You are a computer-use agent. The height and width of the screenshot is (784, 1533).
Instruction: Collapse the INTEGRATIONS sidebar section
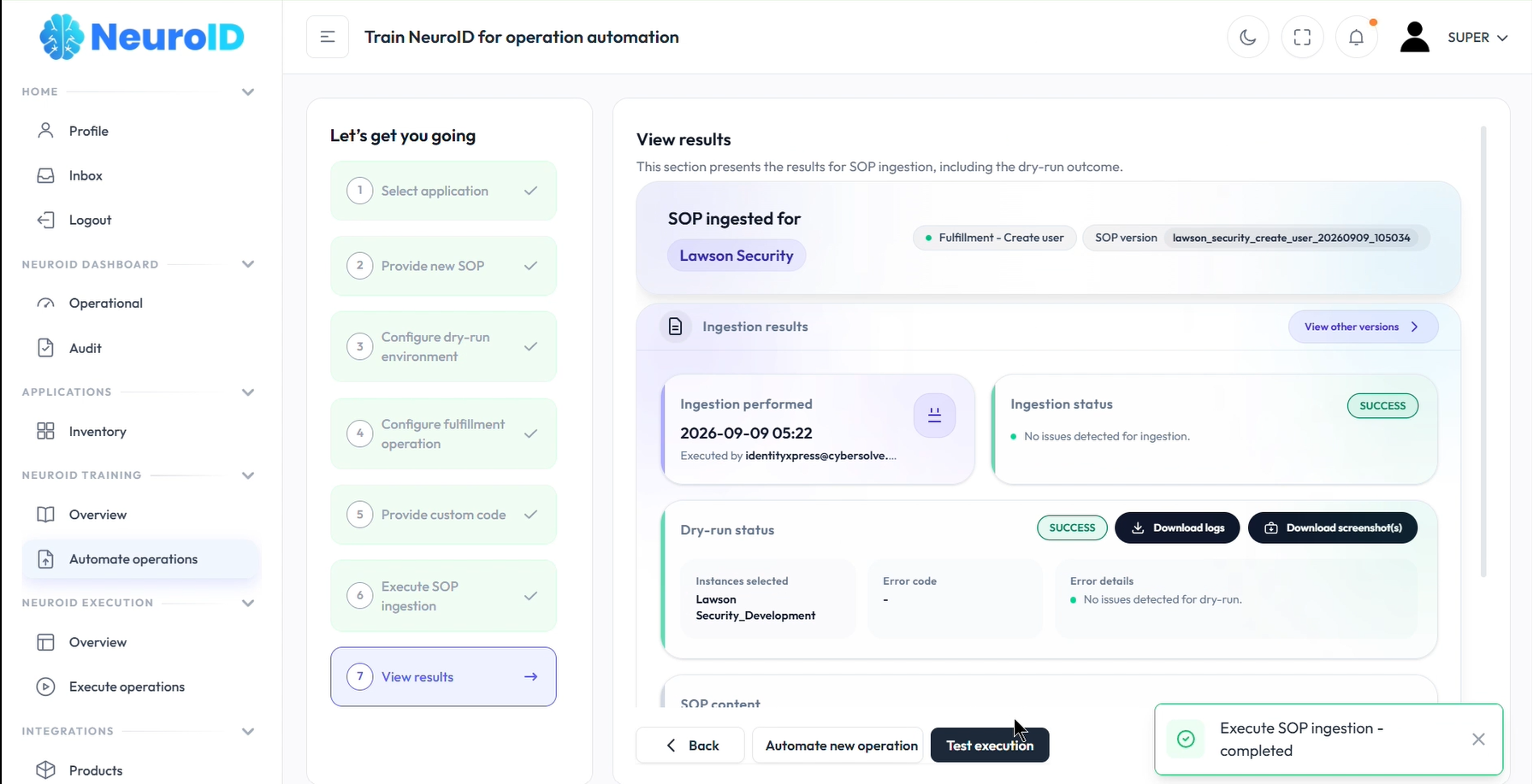248,731
